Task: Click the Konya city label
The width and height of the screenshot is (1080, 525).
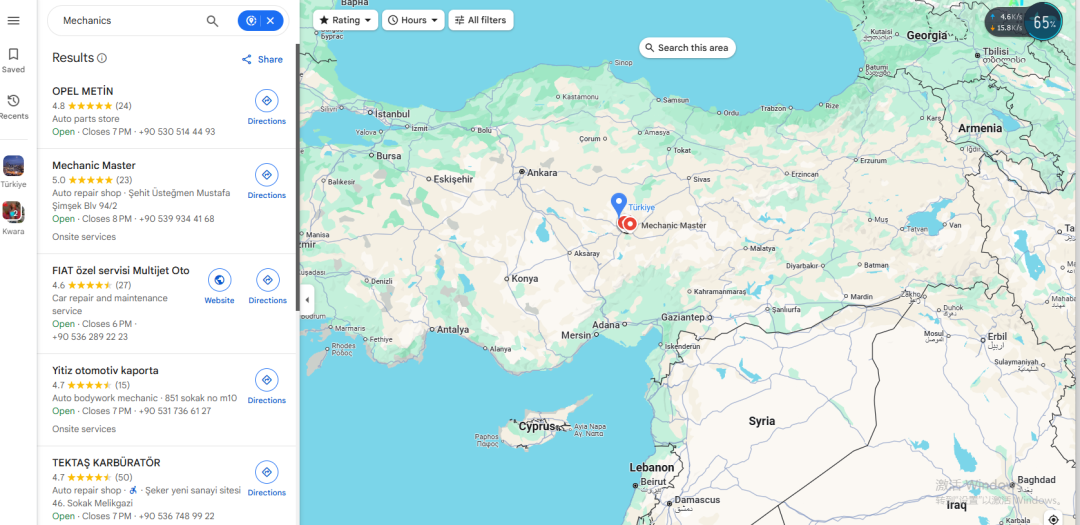Action: pos(525,279)
